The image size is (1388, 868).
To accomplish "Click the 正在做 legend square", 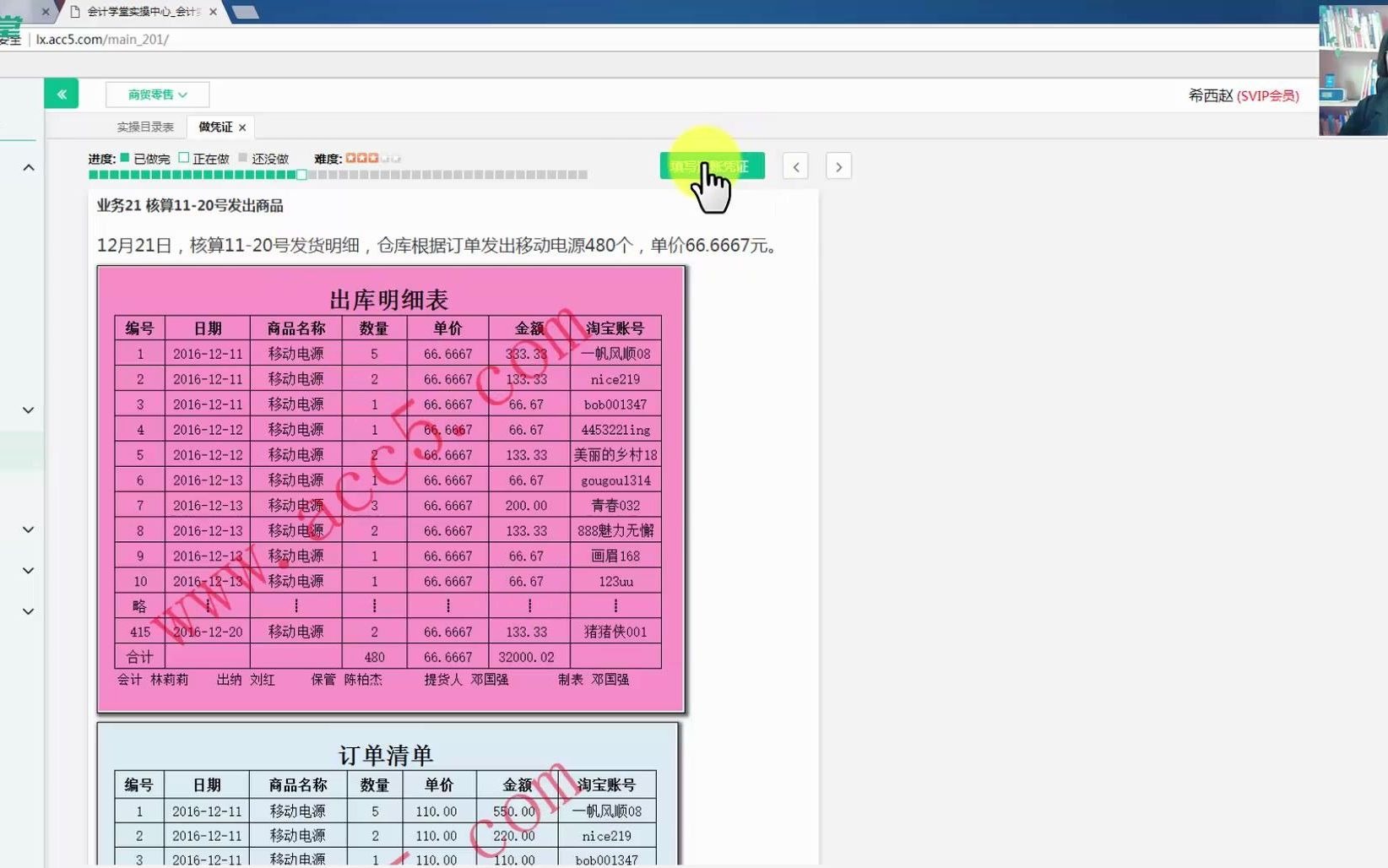I will (x=183, y=158).
